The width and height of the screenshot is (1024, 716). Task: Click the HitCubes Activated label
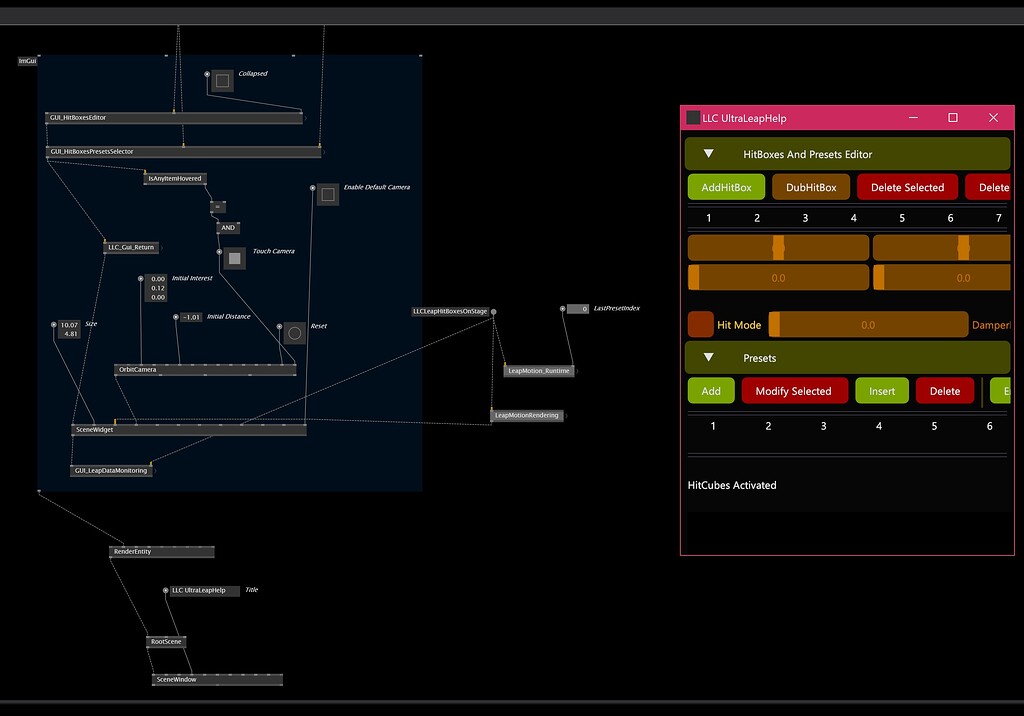(732, 485)
